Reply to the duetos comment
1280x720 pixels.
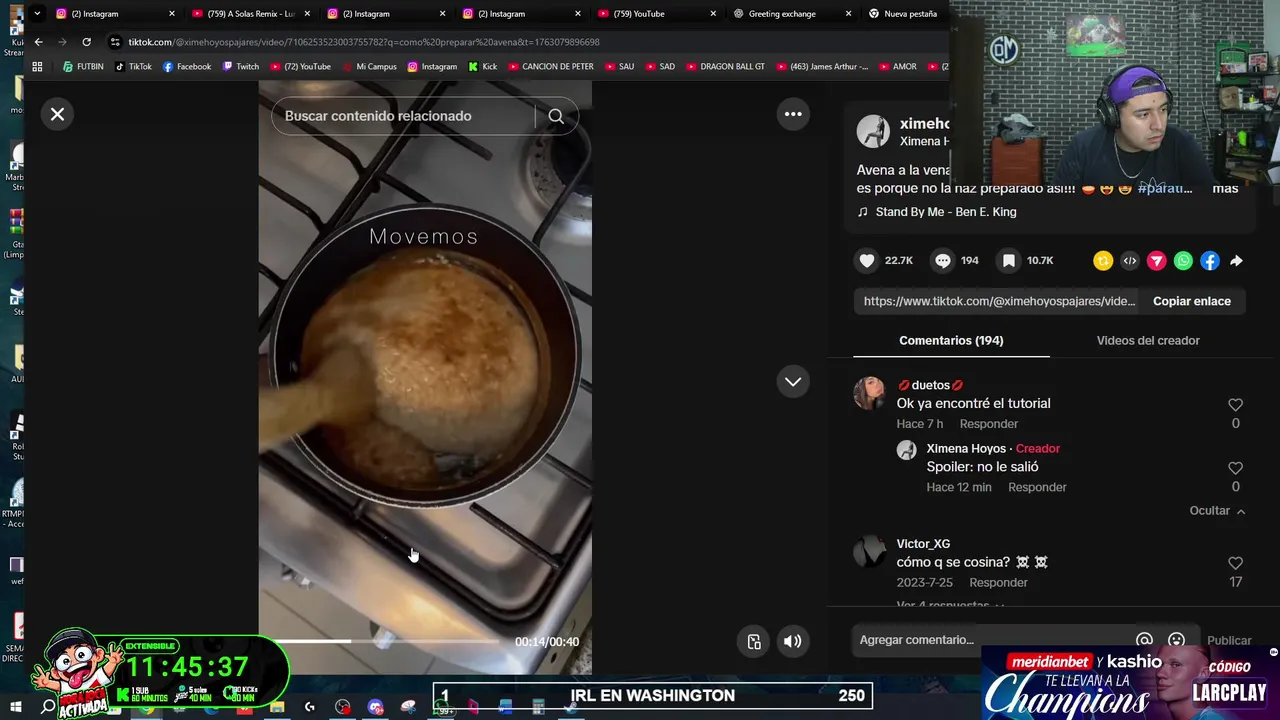click(x=988, y=424)
